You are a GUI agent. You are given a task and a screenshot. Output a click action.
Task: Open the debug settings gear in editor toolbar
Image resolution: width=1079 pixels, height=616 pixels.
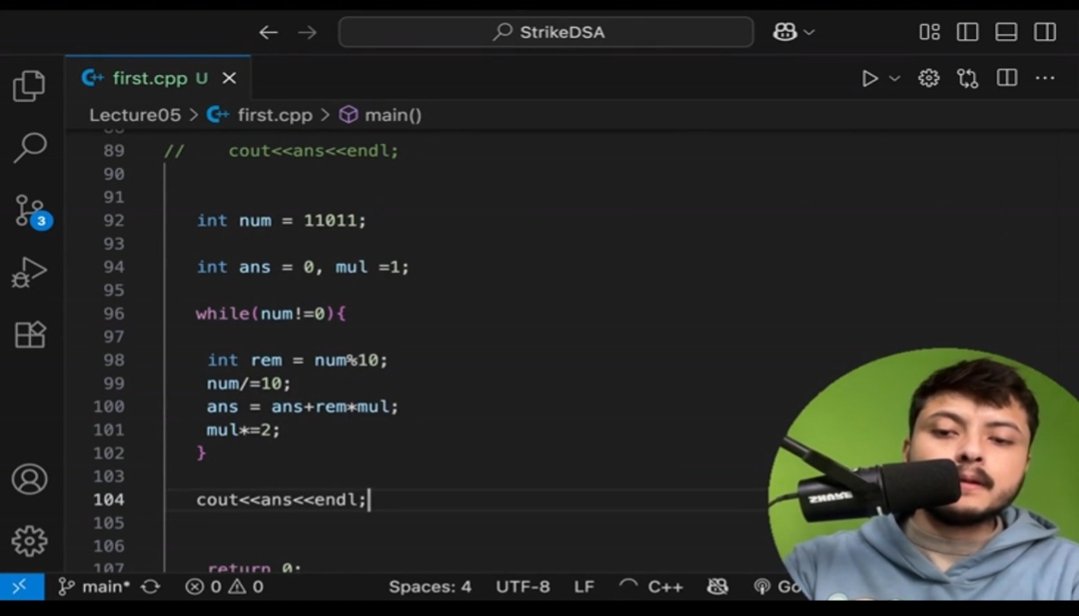tap(928, 78)
